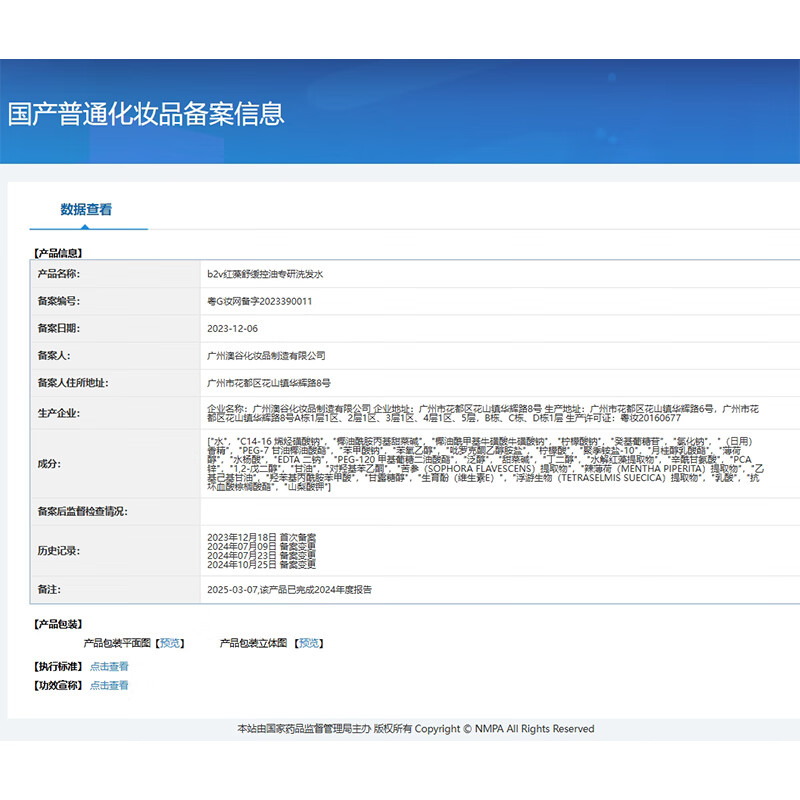Screen dimensions: 800x800
Task: Open 预览 link for 产品包装平面图
Action: [171, 643]
